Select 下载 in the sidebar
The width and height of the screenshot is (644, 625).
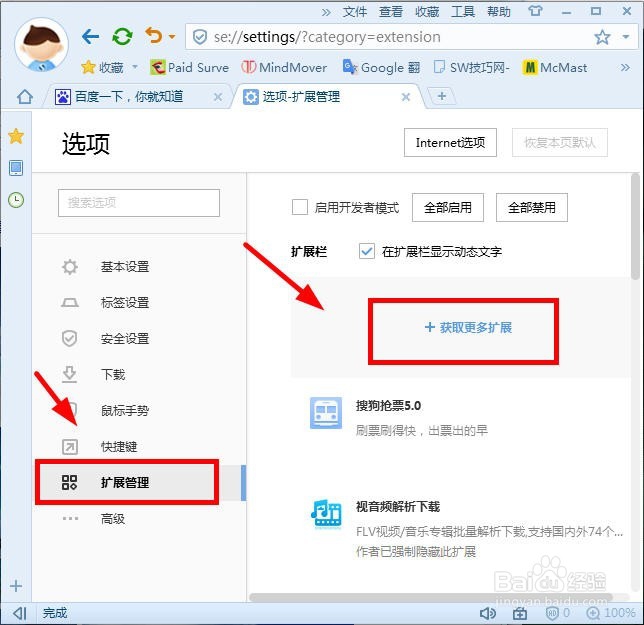tap(113, 375)
